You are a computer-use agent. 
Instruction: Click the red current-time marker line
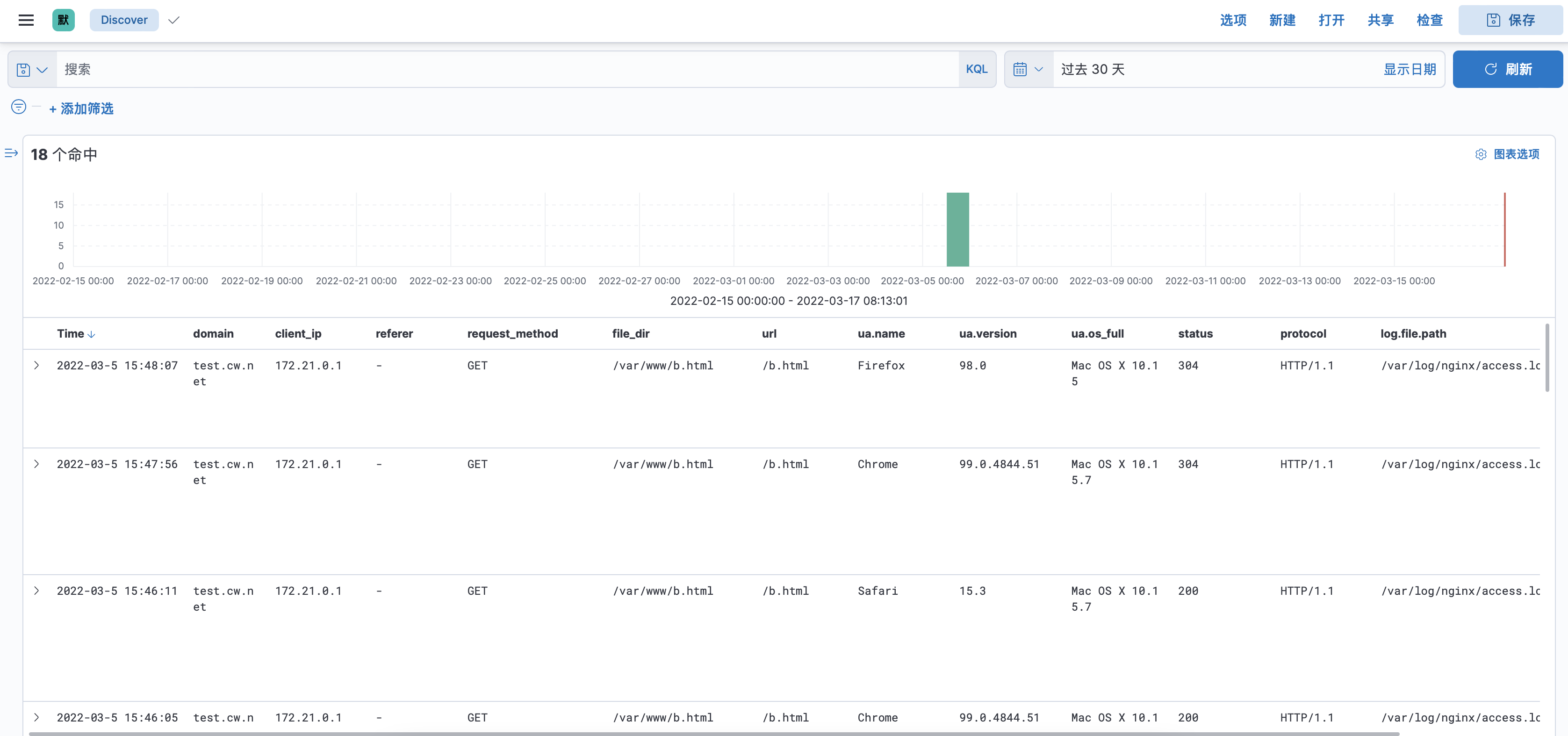[x=1505, y=230]
